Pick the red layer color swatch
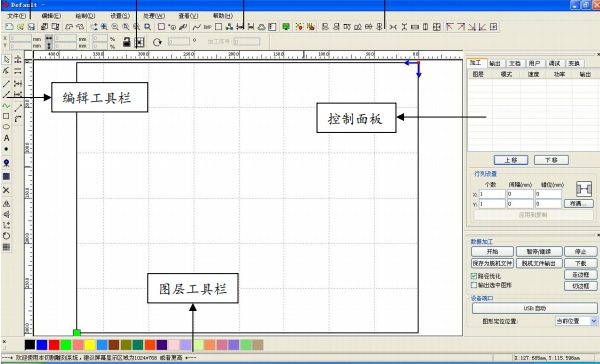Image resolution: width=600 pixels, height=364 pixels. point(54,345)
